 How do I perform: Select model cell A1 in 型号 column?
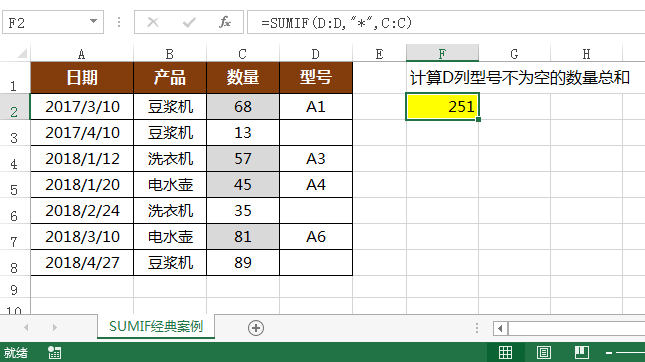tap(316, 107)
